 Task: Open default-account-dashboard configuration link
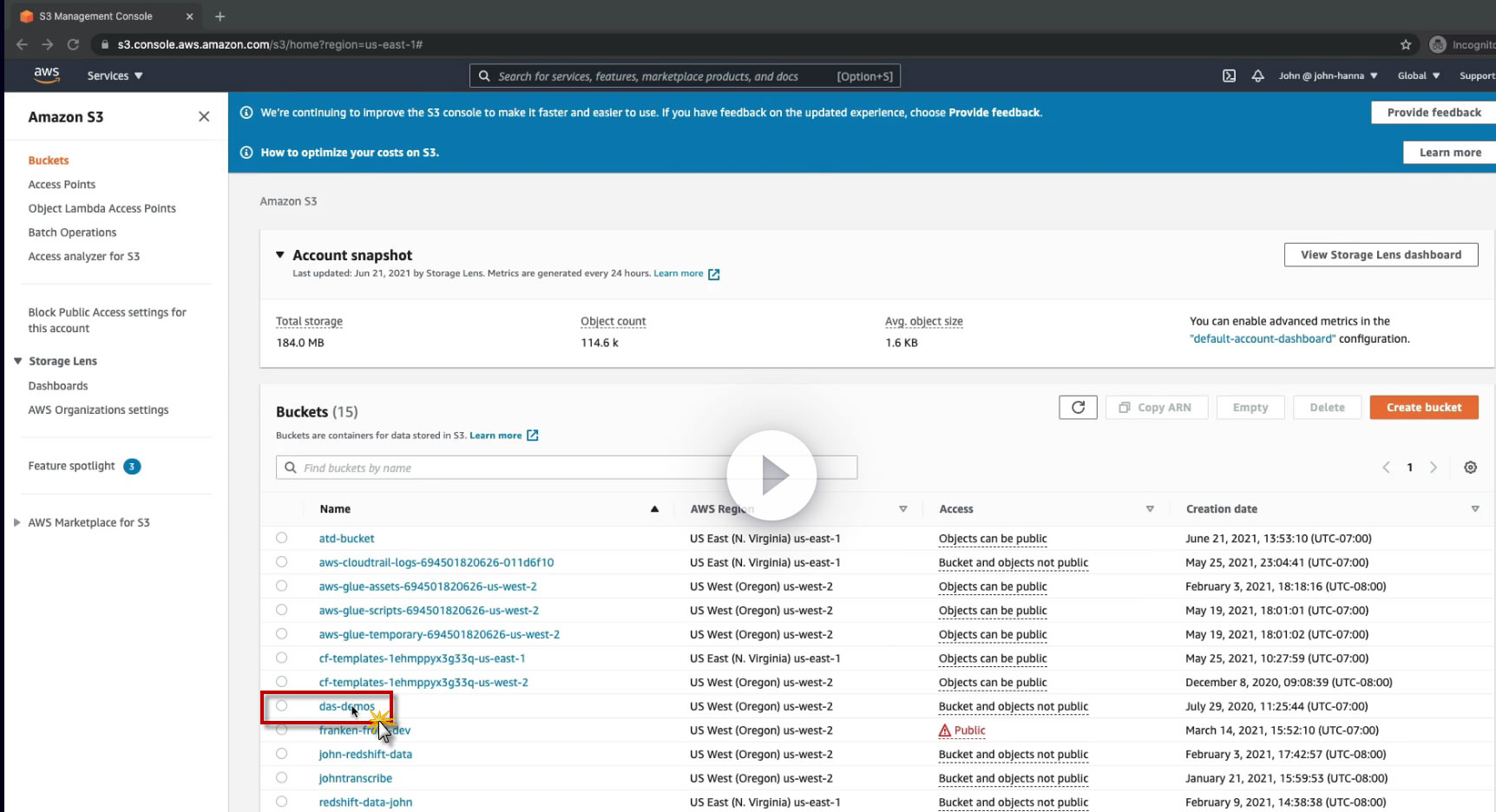click(x=1263, y=339)
